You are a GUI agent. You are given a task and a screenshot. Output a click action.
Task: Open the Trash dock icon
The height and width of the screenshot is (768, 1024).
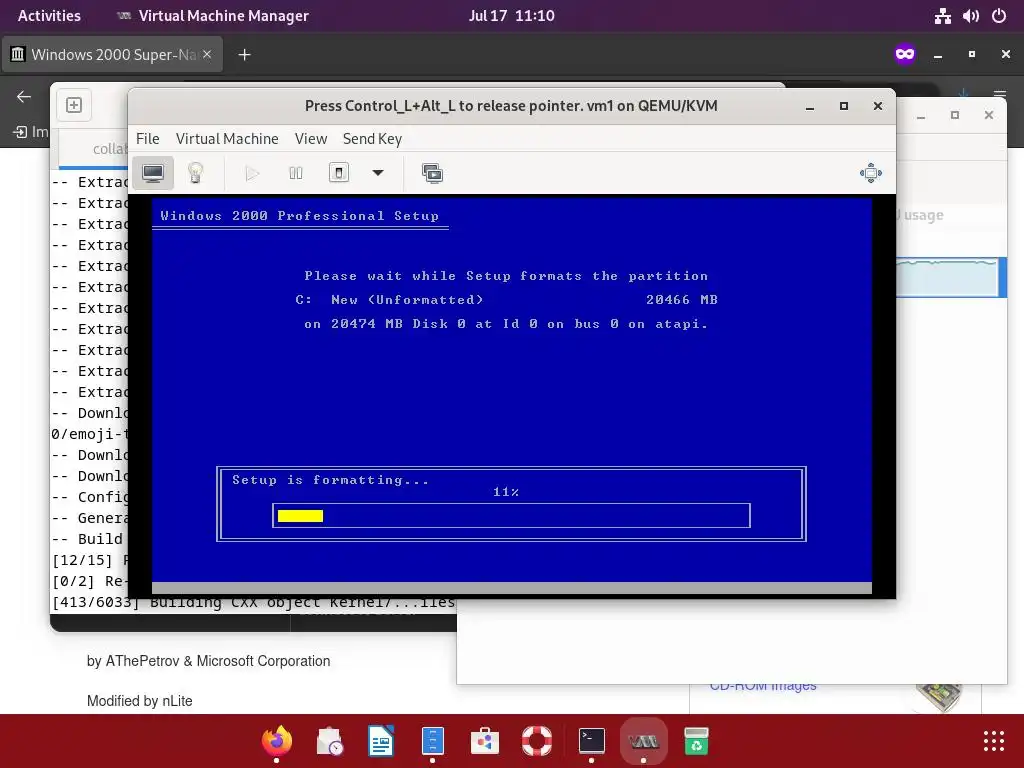tap(696, 741)
